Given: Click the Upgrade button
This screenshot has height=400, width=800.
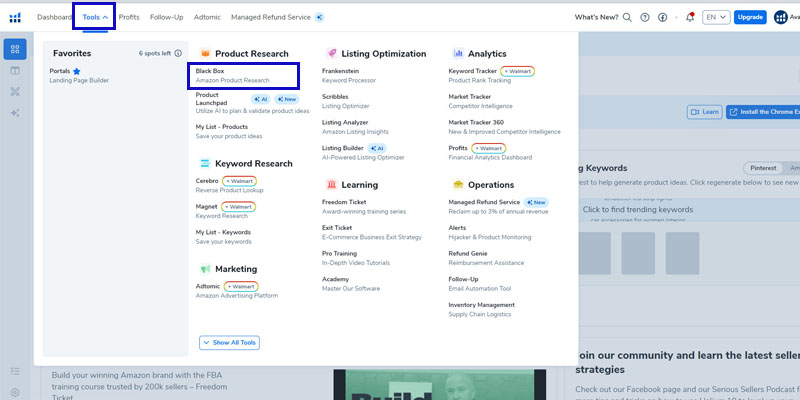Looking at the screenshot, I should (x=751, y=17).
